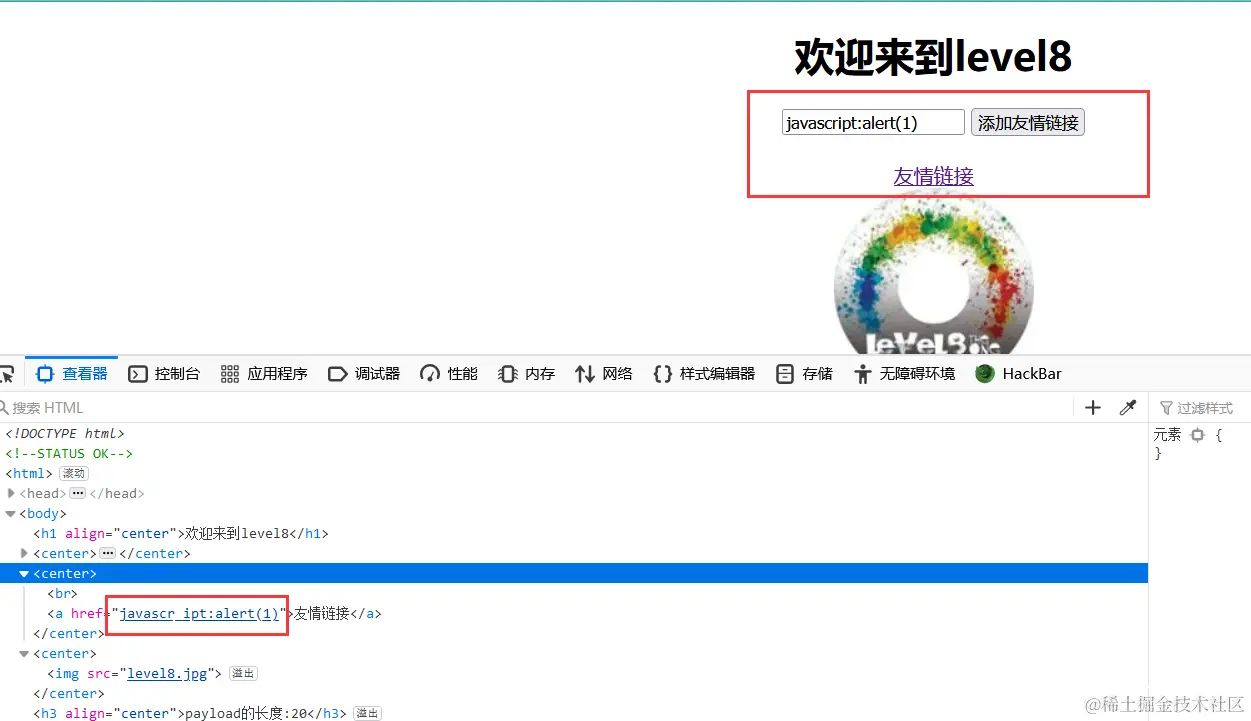Select the eyedropper color picker icon
Screen dimensions: 1251x721
coord(1128,408)
